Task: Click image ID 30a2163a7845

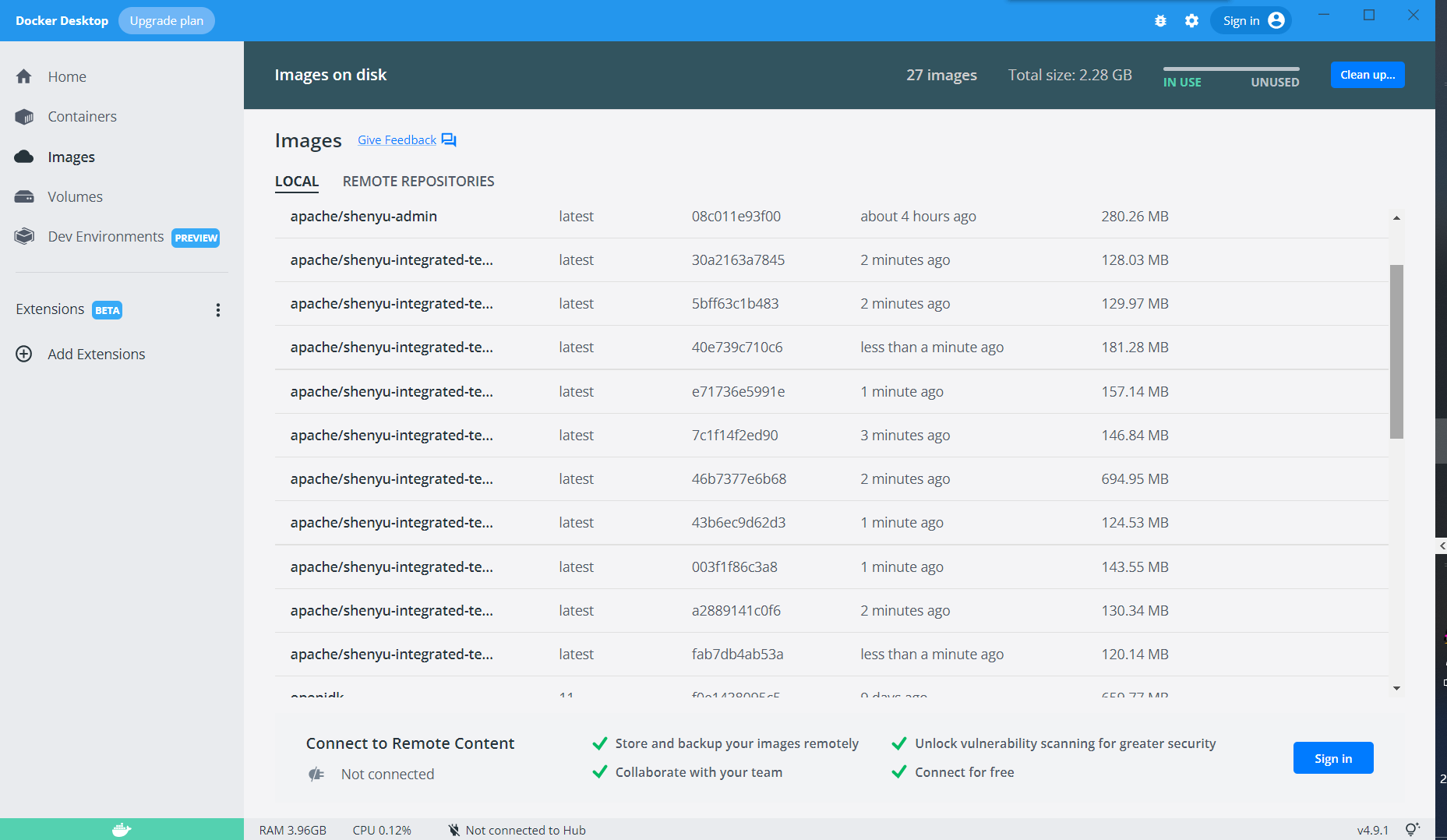Action: [738, 260]
